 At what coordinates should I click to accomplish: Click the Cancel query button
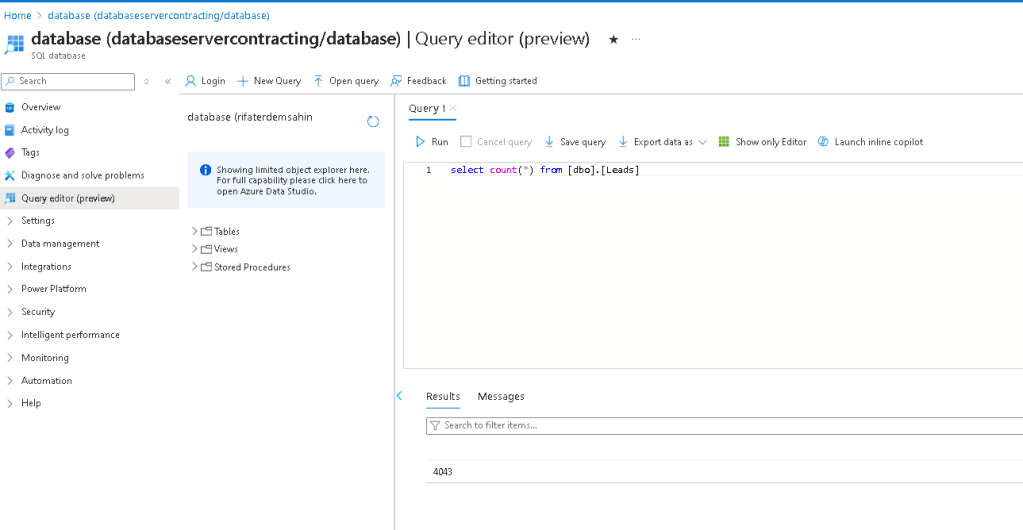(496, 142)
